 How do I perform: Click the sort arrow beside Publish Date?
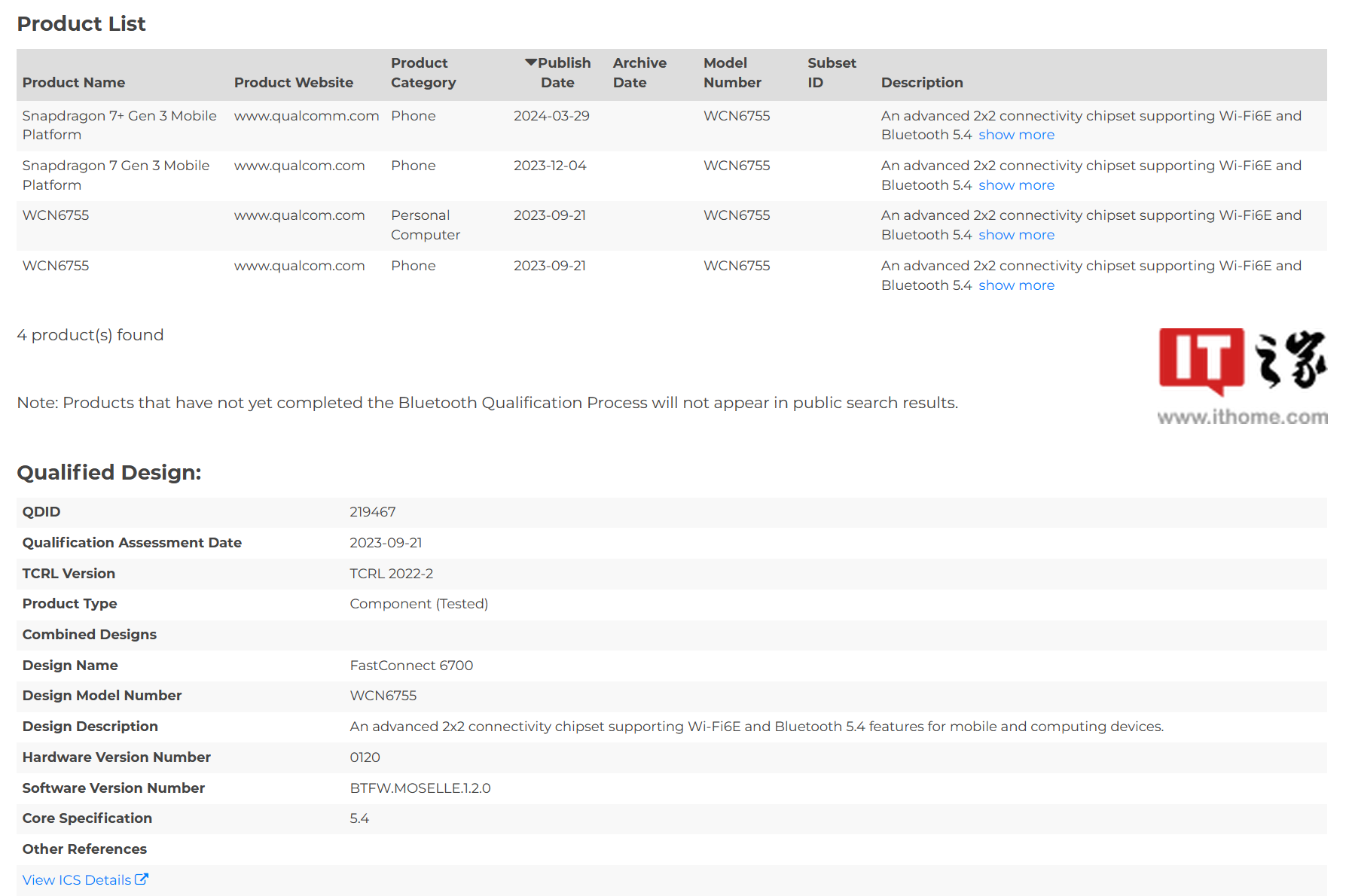pyautogui.click(x=530, y=62)
